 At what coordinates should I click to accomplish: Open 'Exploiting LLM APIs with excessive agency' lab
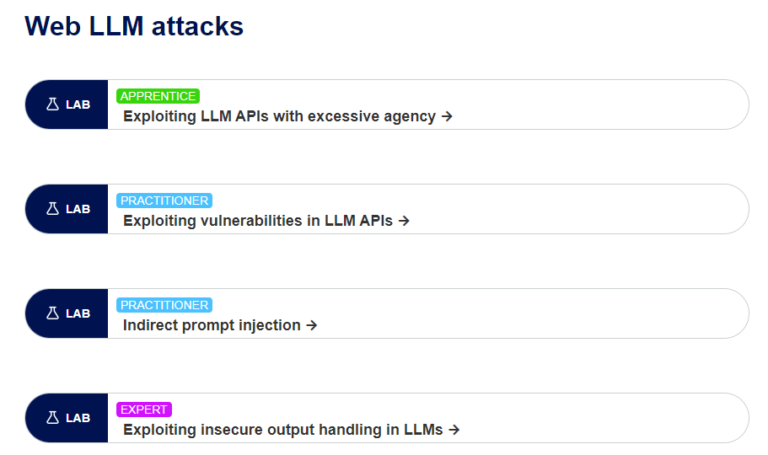click(279, 116)
